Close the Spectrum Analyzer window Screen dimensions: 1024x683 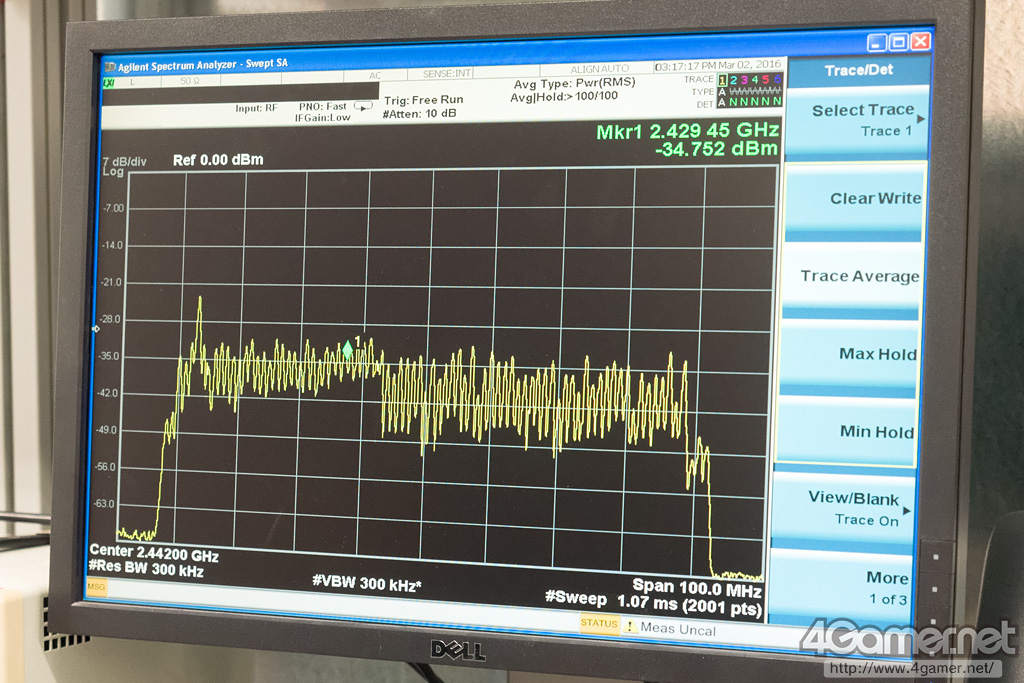921,42
